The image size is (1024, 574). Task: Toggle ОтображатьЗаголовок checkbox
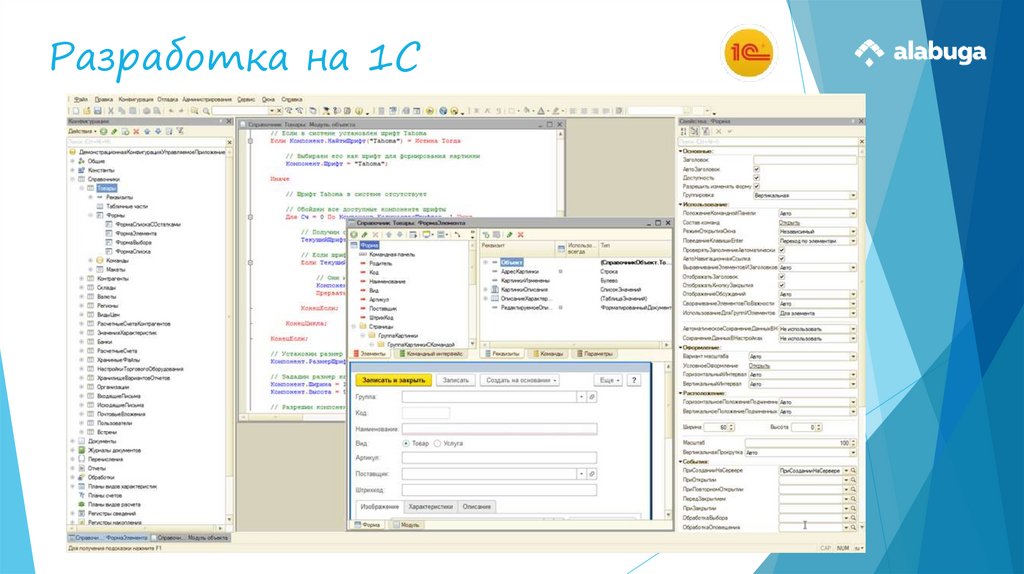click(x=782, y=276)
